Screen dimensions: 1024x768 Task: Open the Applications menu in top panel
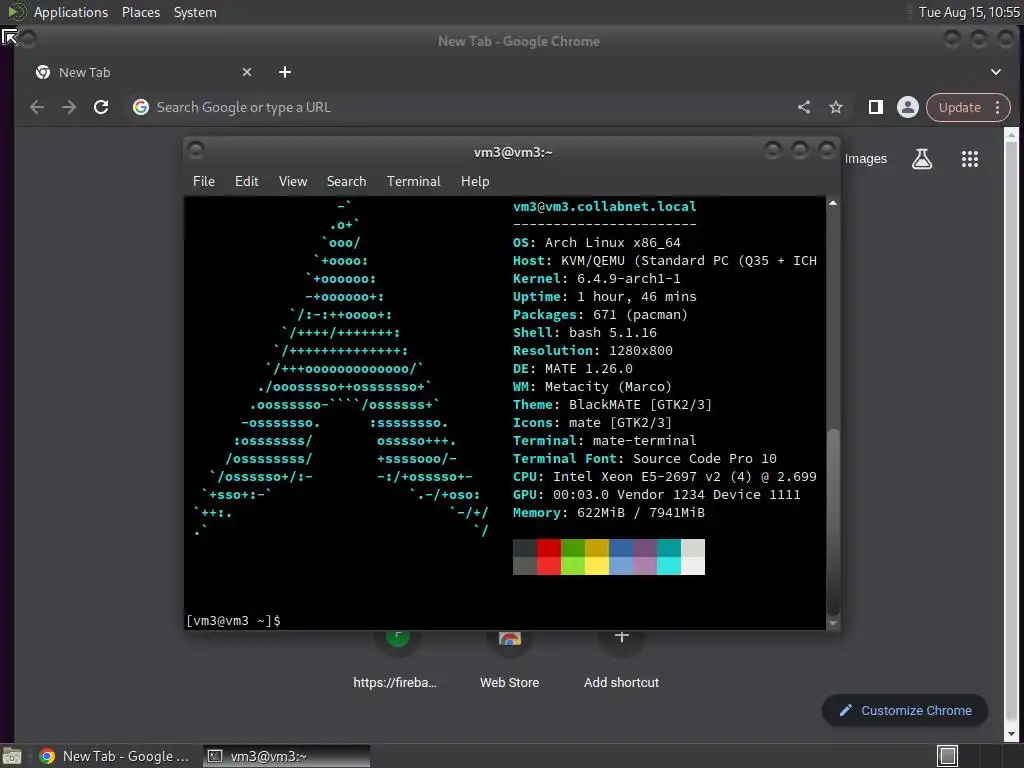(x=71, y=12)
